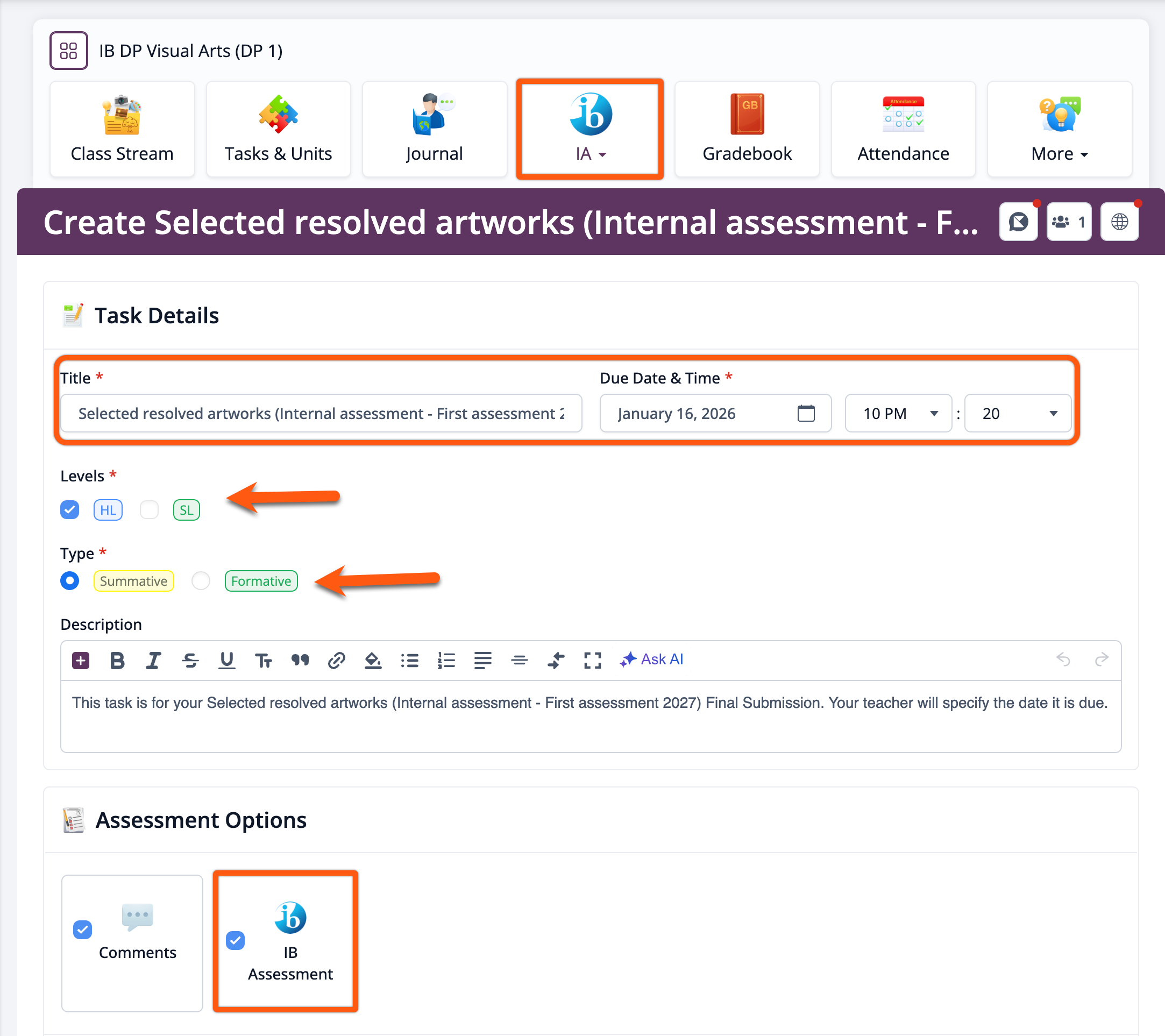Toggle bold formatting in description editor
Screen dimensions: 1165x1036
click(117, 660)
